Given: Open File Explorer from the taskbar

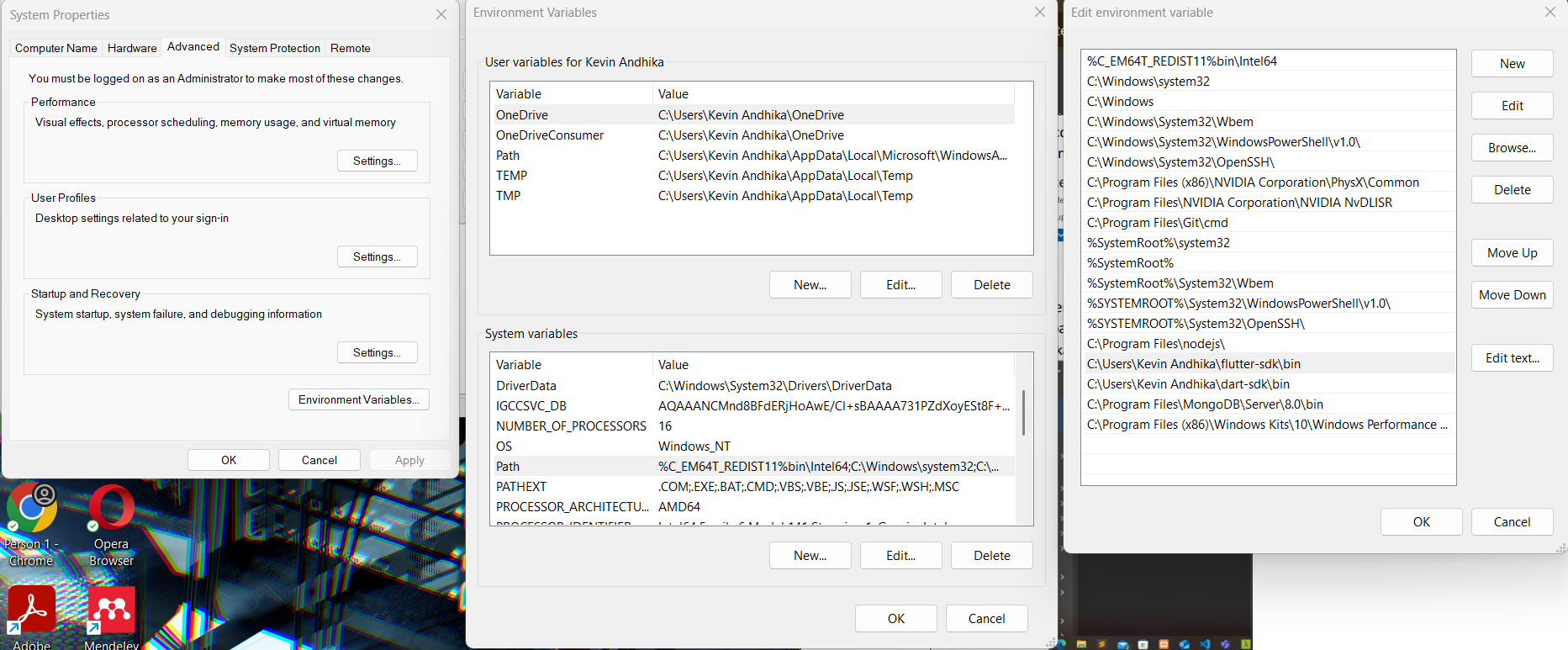Looking at the screenshot, I should coord(1081,644).
